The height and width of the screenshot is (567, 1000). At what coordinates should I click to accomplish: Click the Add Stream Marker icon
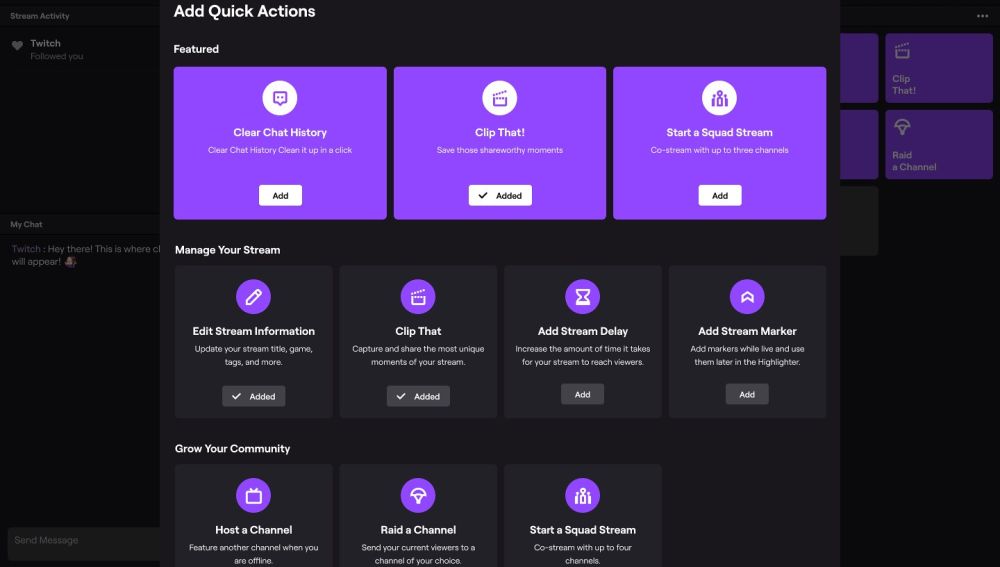(x=747, y=297)
